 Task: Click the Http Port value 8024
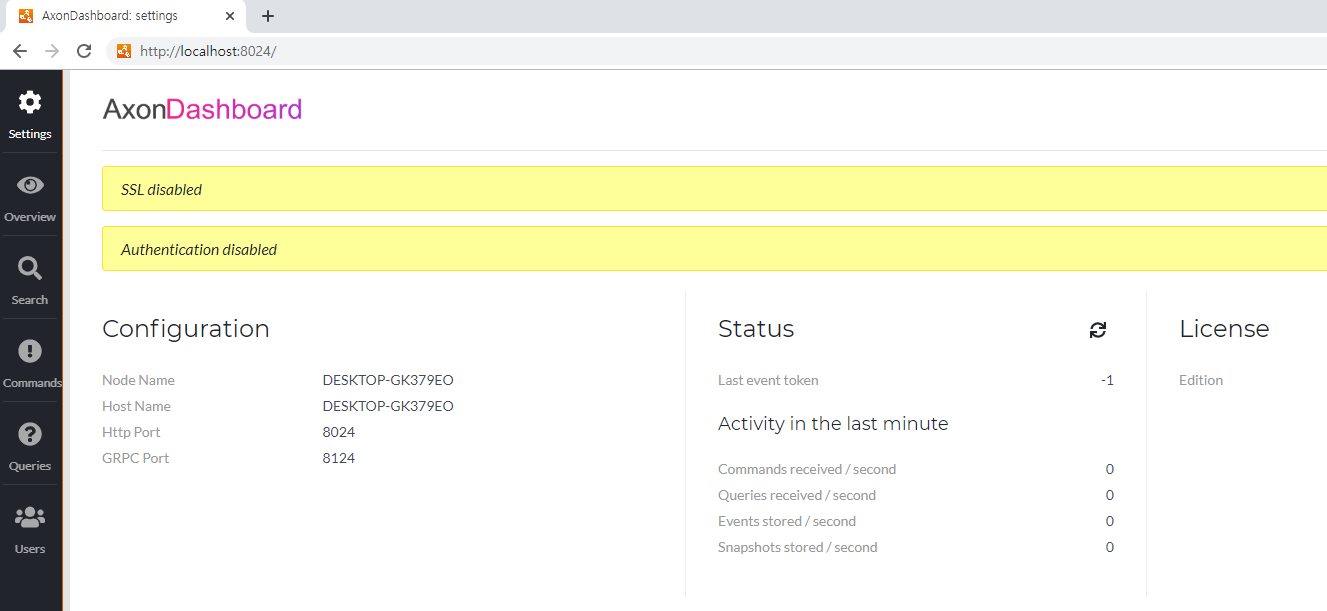point(339,432)
